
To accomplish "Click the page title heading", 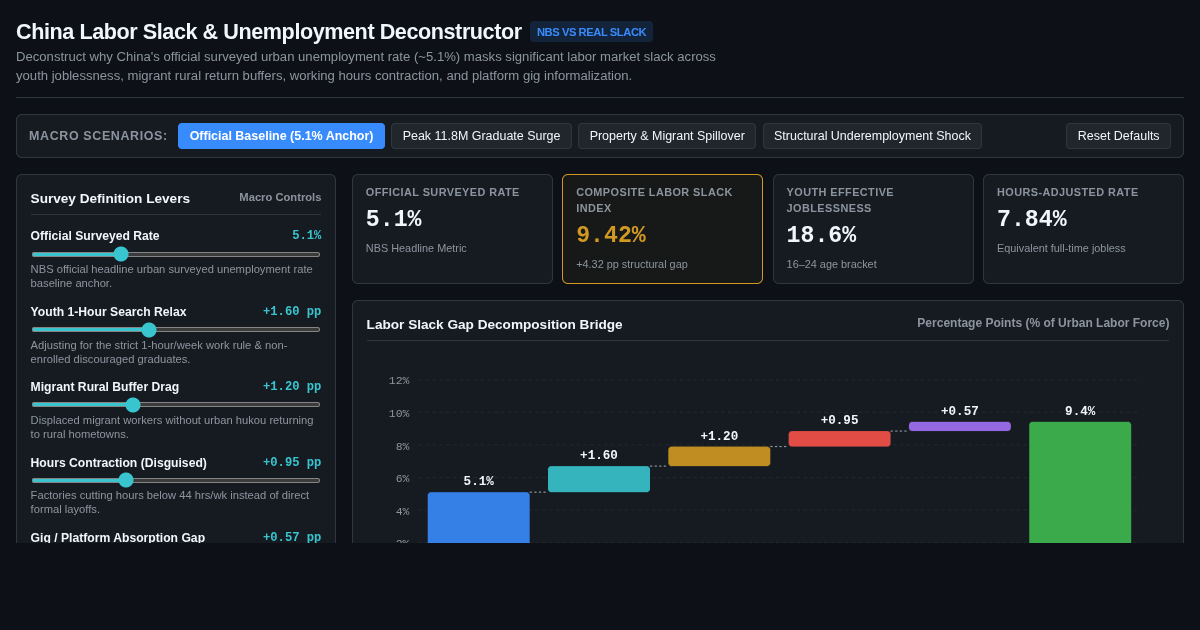I will pyautogui.click(x=269, y=32).
